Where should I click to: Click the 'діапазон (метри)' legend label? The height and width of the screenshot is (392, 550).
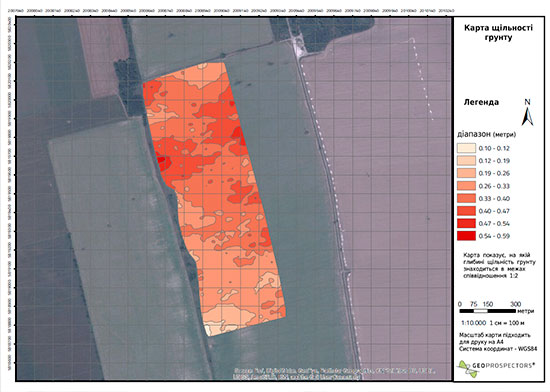[487, 134]
